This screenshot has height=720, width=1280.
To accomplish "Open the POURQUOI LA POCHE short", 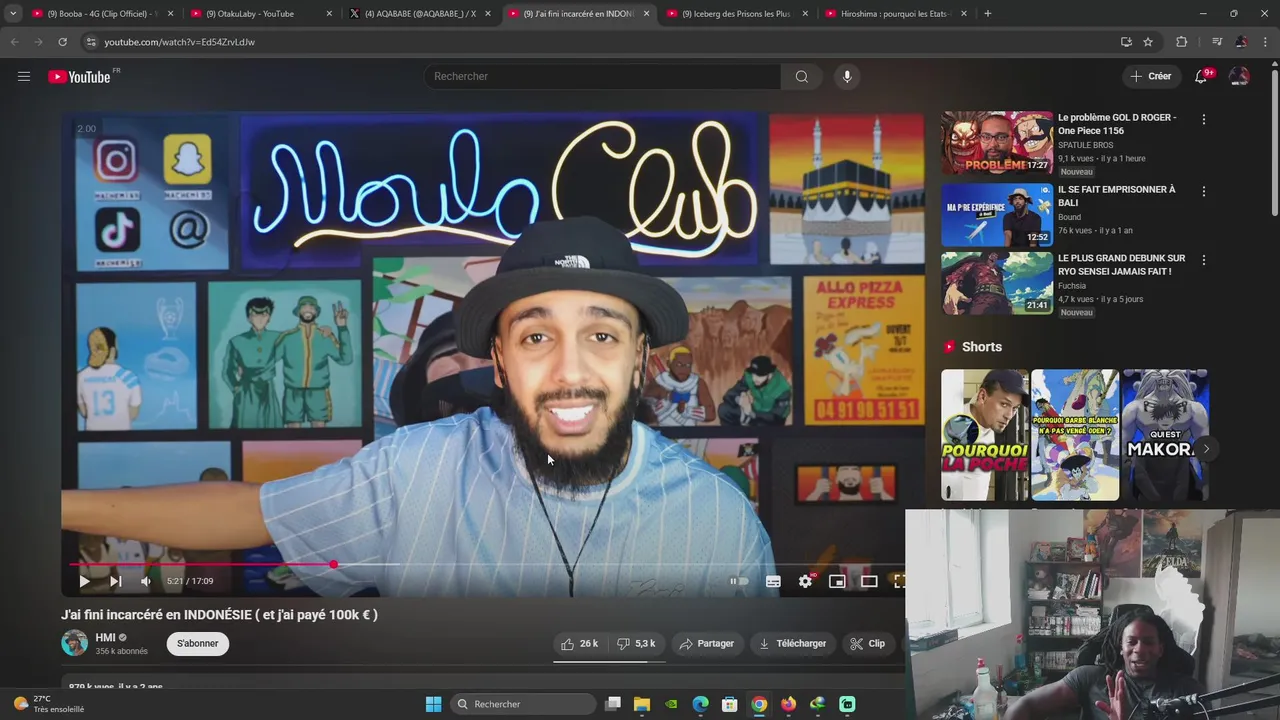I will click(984, 435).
